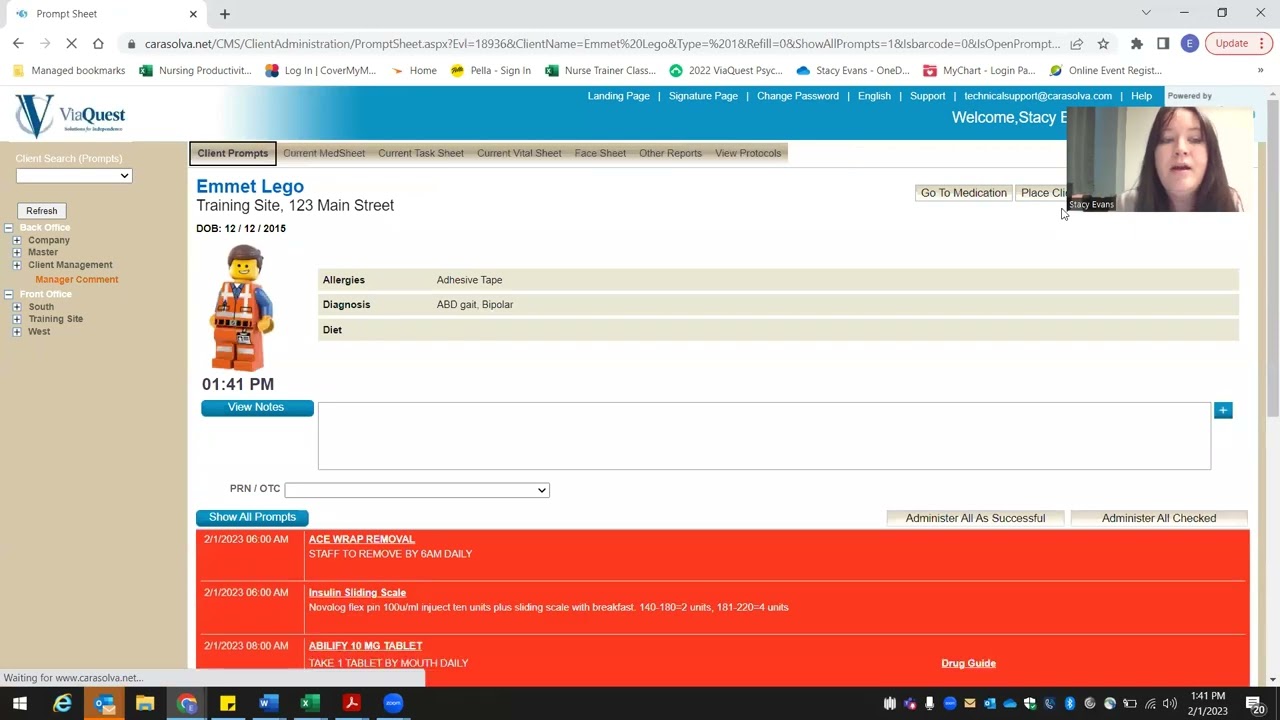Expand the Client Management tree node
The image size is (1280, 720).
point(17,265)
